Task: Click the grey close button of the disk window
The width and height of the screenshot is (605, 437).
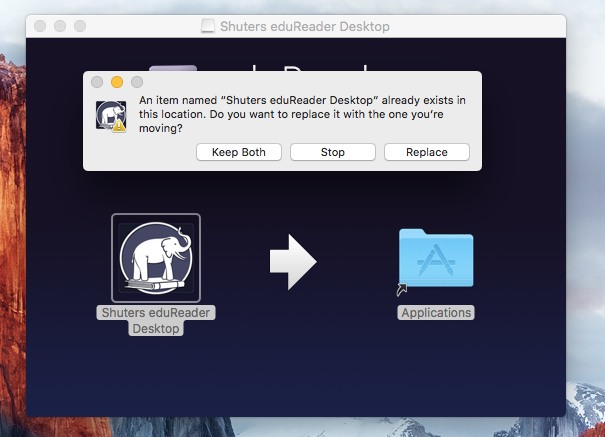Action: 40,26
